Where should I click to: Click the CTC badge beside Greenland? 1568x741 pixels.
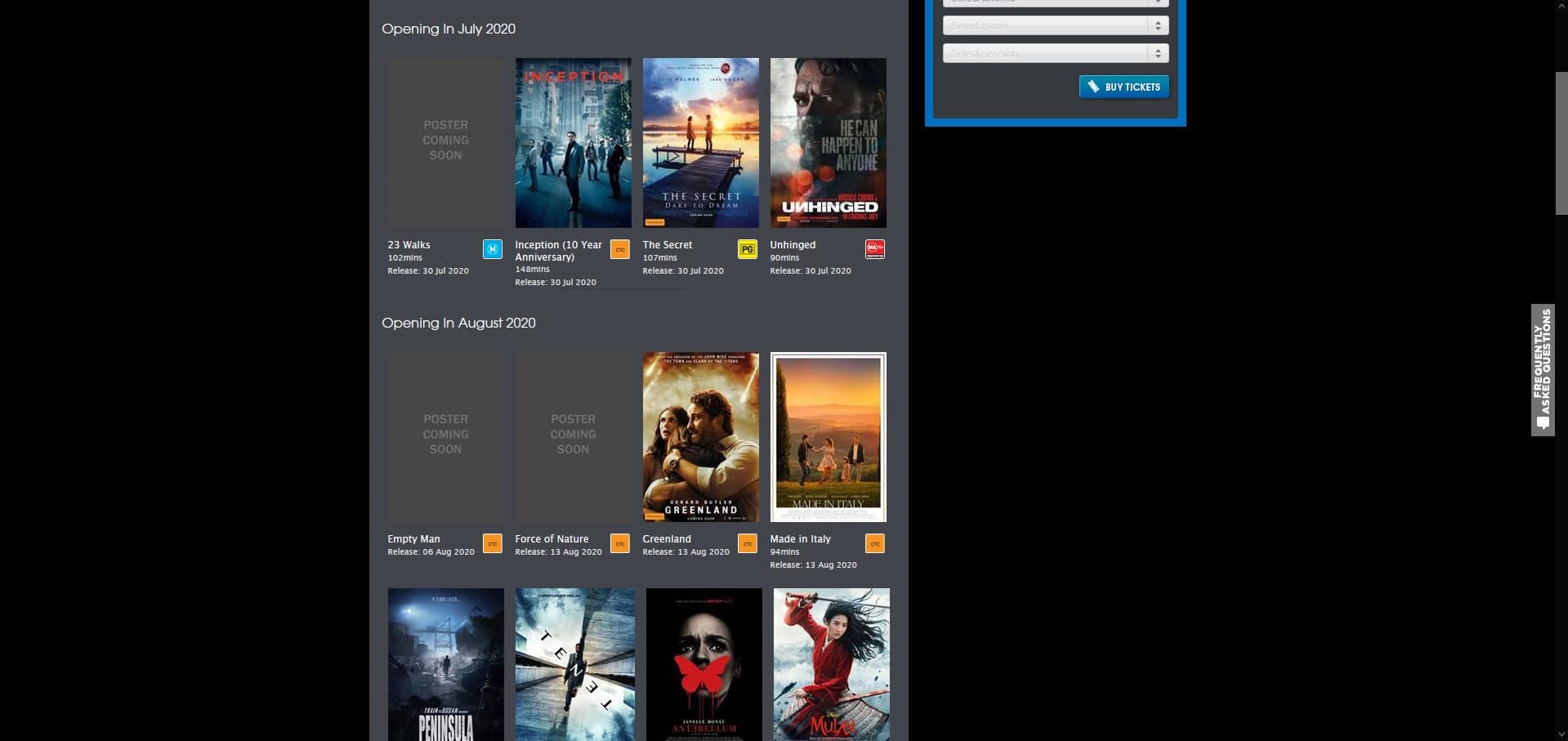[747, 543]
